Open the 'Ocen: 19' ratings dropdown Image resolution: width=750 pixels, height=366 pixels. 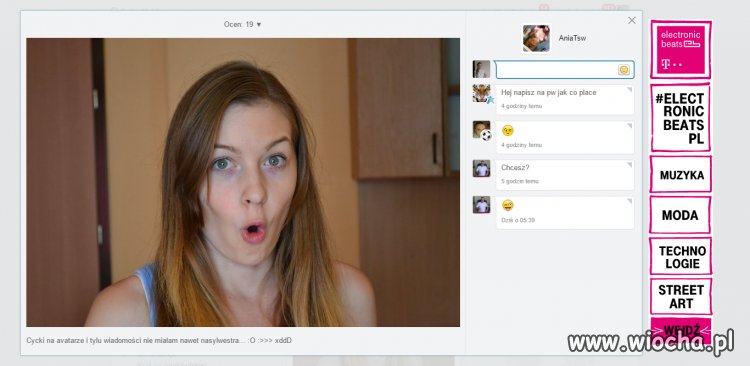(243, 24)
